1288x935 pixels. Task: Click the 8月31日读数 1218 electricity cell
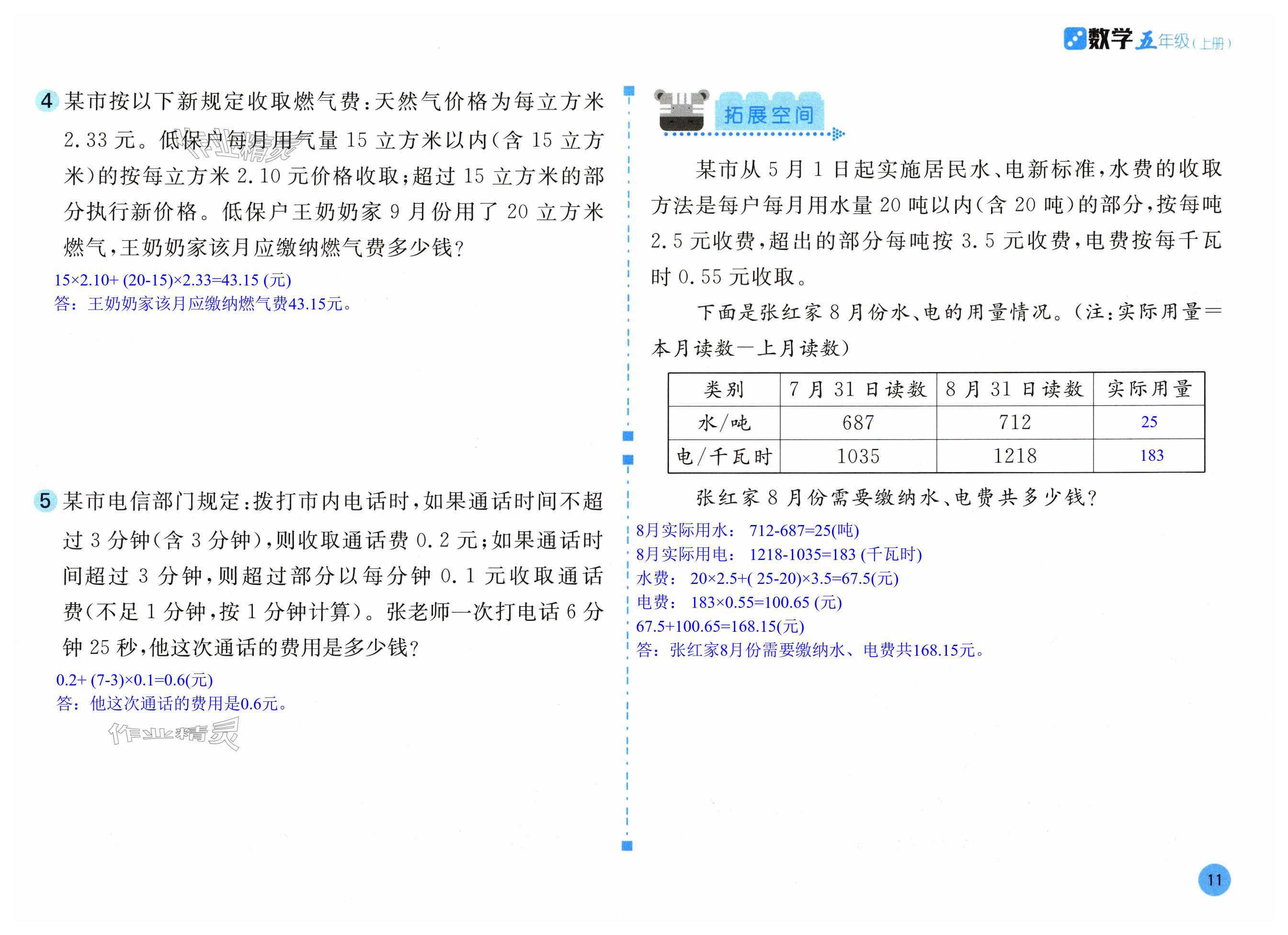(1014, 456)
